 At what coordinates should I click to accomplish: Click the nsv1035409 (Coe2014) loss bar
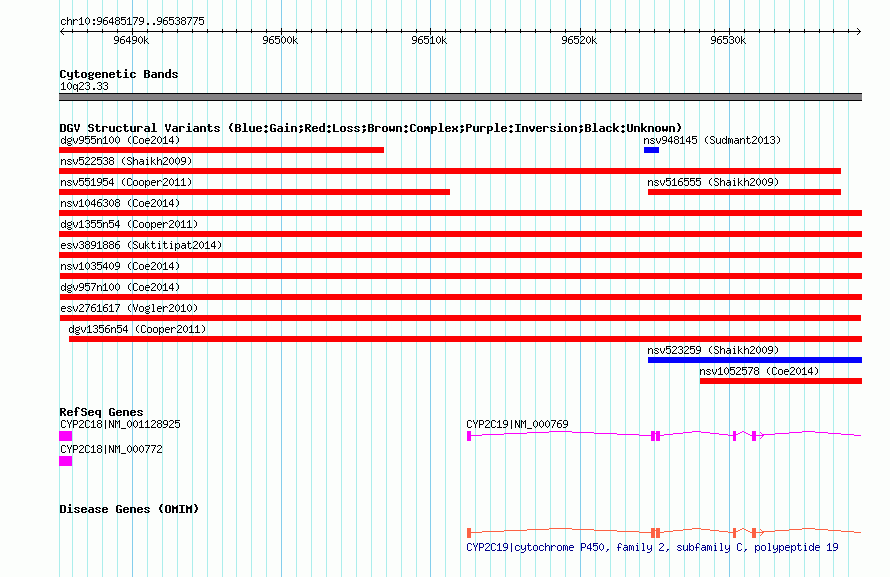(x=460, y=276)
